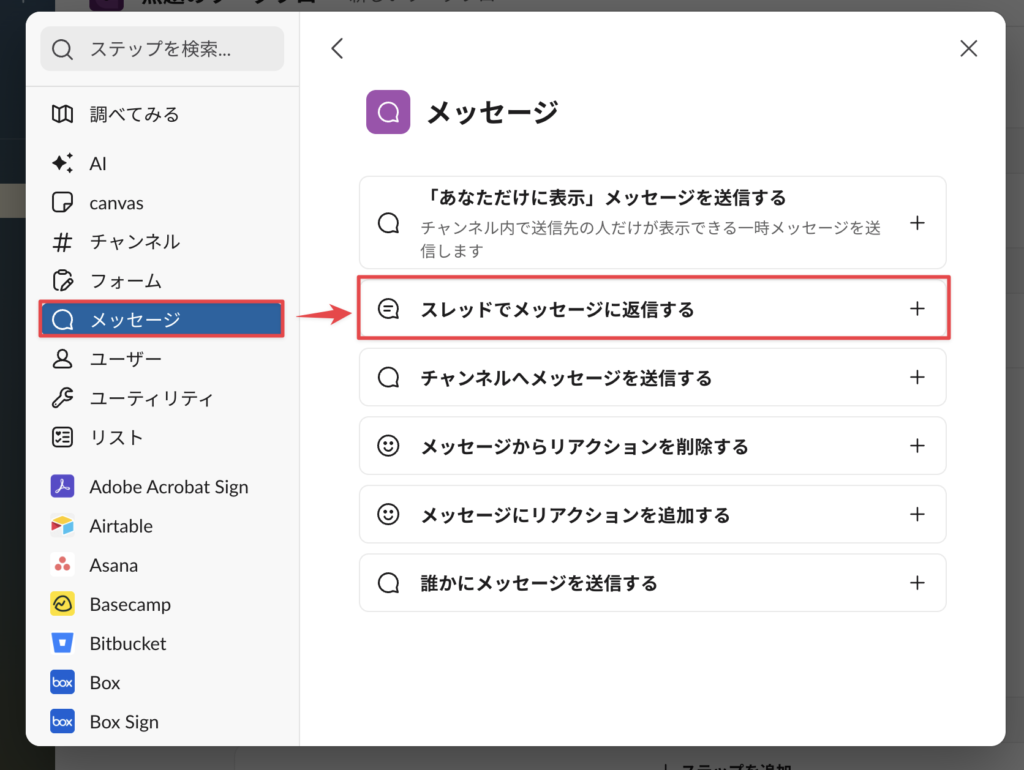Viewport: 1024px width, 770px height.
Task: Select the canvas sticky note icon
Action: [62, 203]
